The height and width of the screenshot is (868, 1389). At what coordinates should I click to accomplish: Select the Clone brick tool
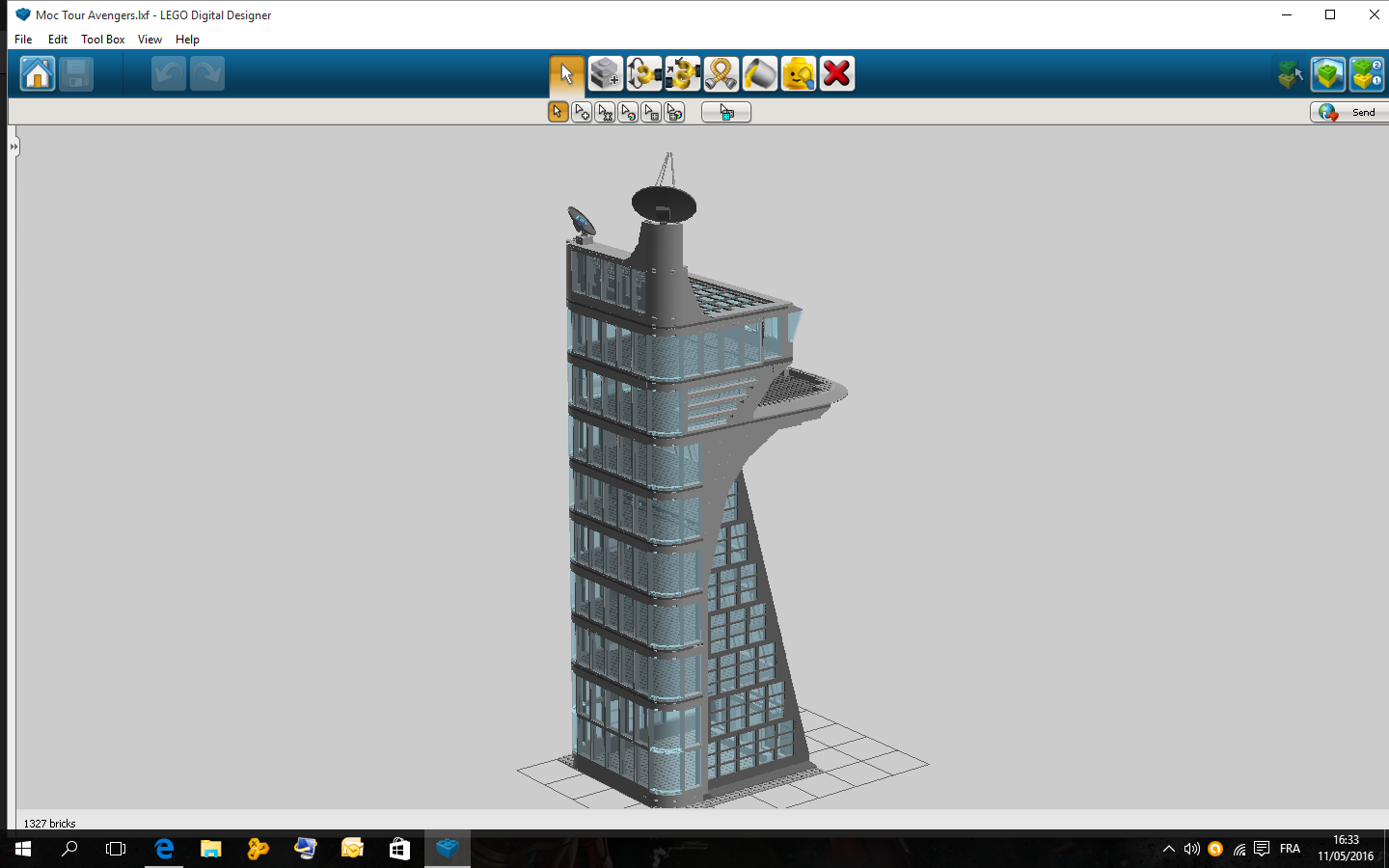click(x=605, y=73)
